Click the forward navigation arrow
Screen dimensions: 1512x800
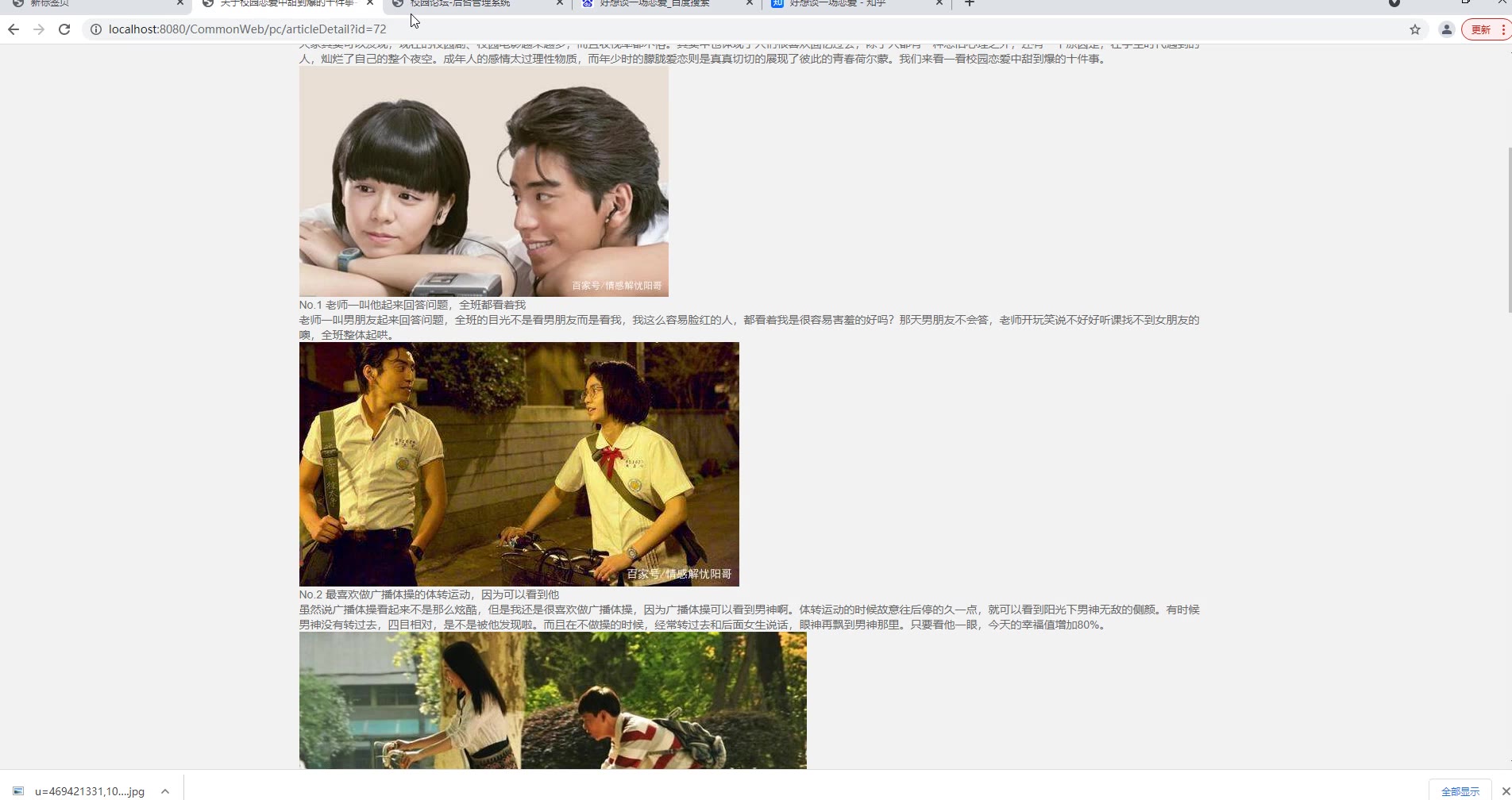click(x=39, y=29)
